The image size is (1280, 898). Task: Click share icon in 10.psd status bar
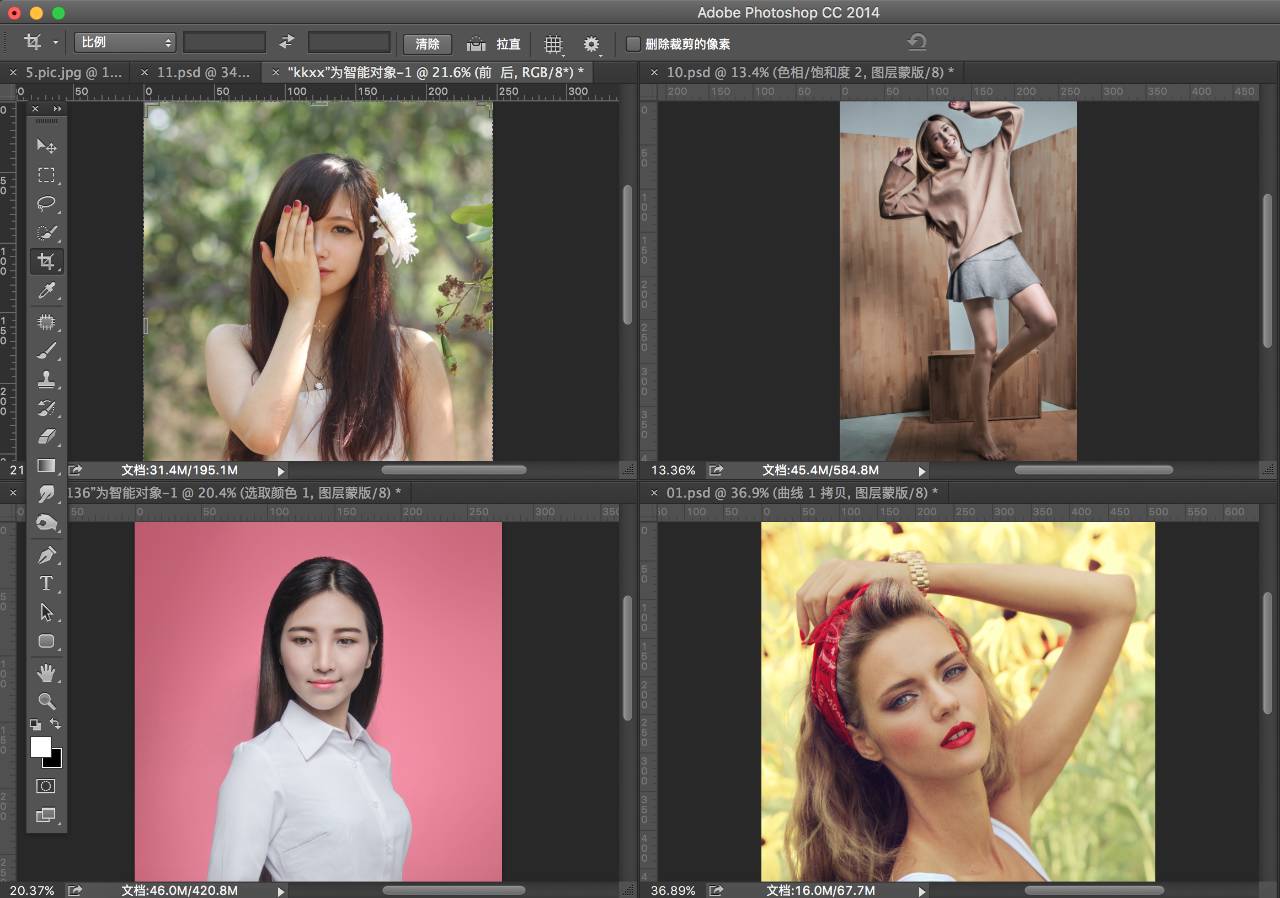(x=716, y=470)
